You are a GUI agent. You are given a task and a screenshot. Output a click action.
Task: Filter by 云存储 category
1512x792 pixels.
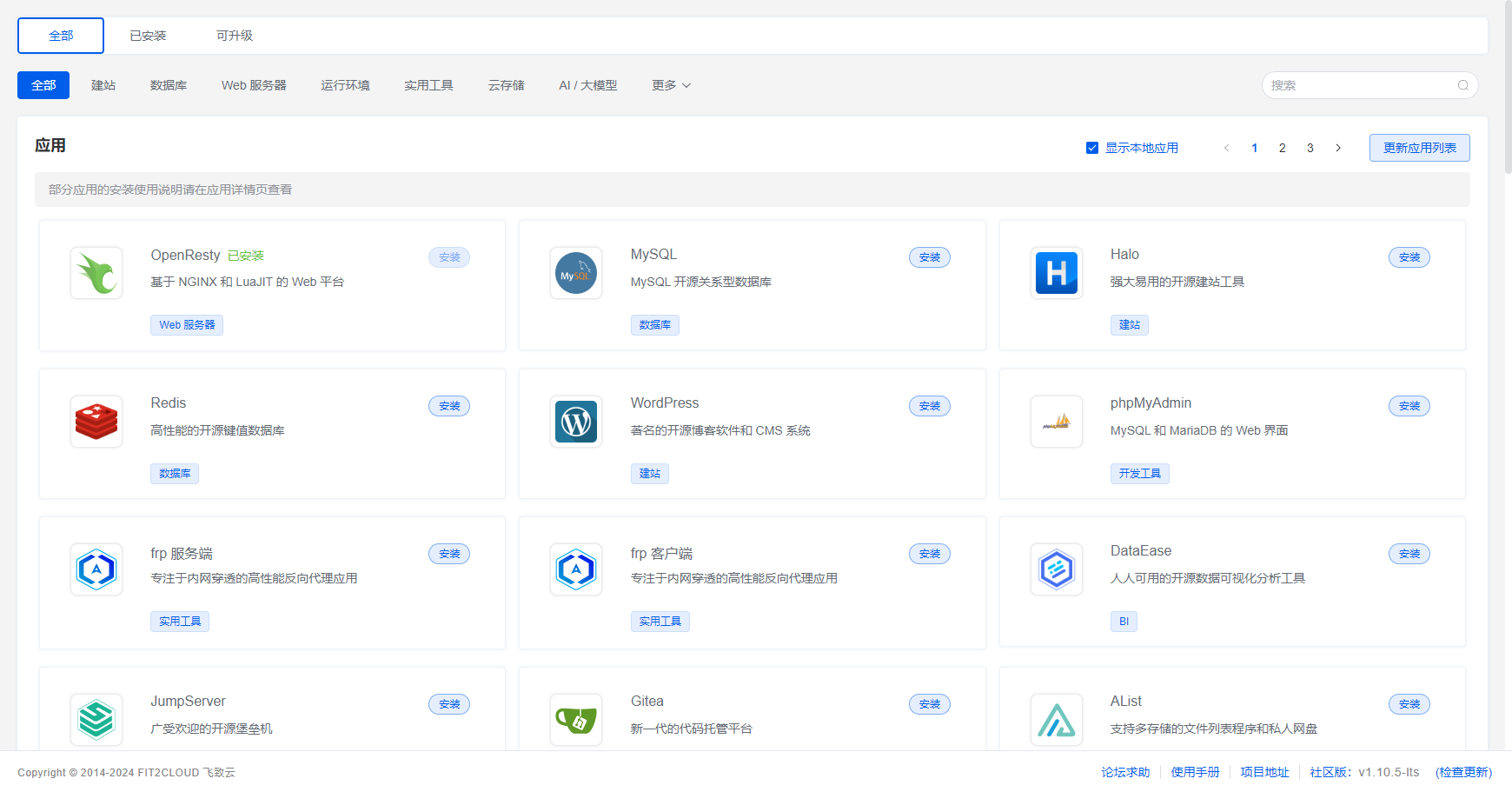(x=506, y=85)
